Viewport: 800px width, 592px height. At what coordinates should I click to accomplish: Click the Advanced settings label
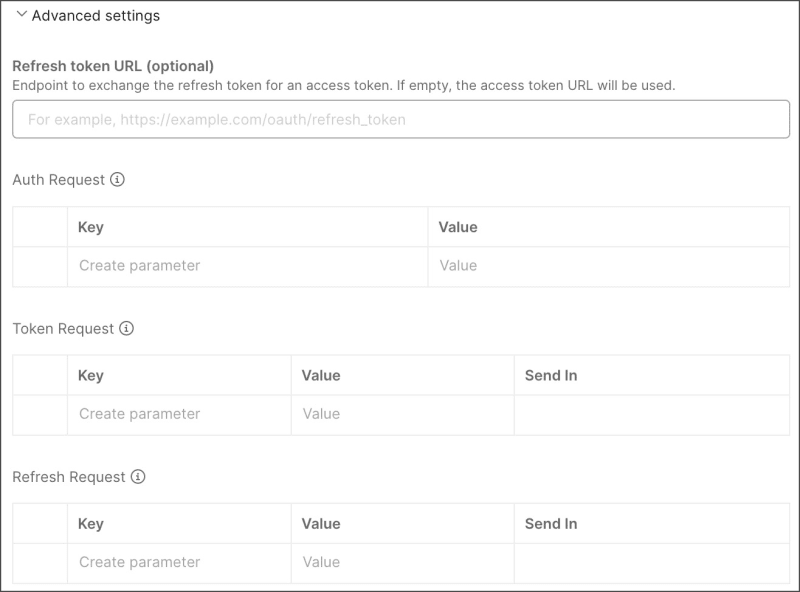click(x=96, y=15)
